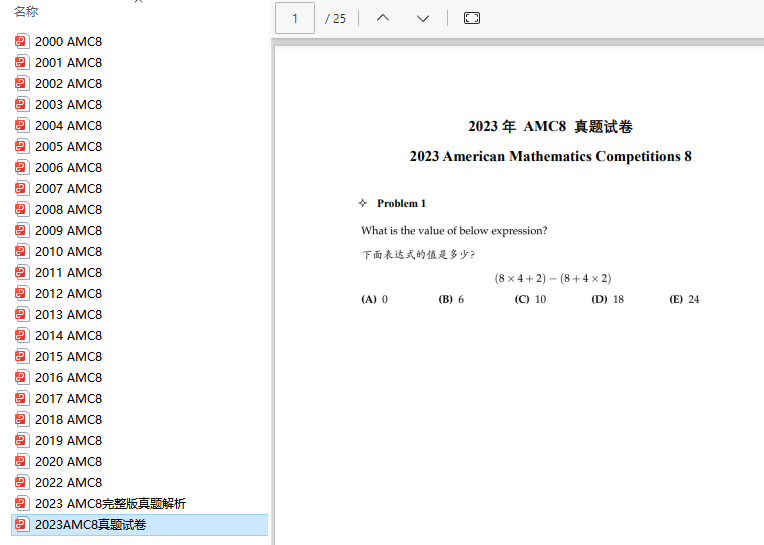
Task: Select file 2001 AMC8
Action: coord(68,62)
